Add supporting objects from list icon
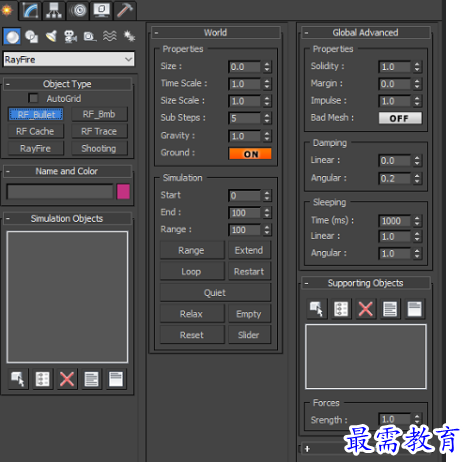468x471 pixels. pos(341,309)
